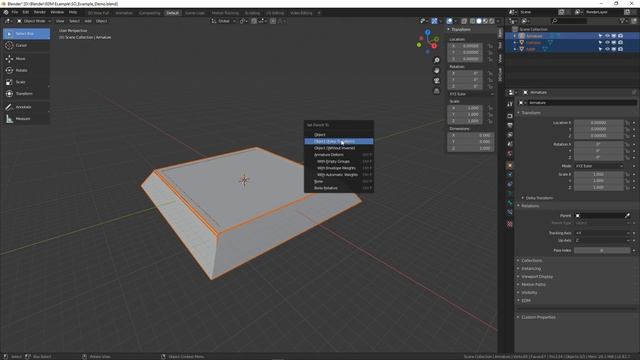The image size is (640, 360).
Task: Toggle lock for Rotation X in properties panel
Action: tap(627, 144)
